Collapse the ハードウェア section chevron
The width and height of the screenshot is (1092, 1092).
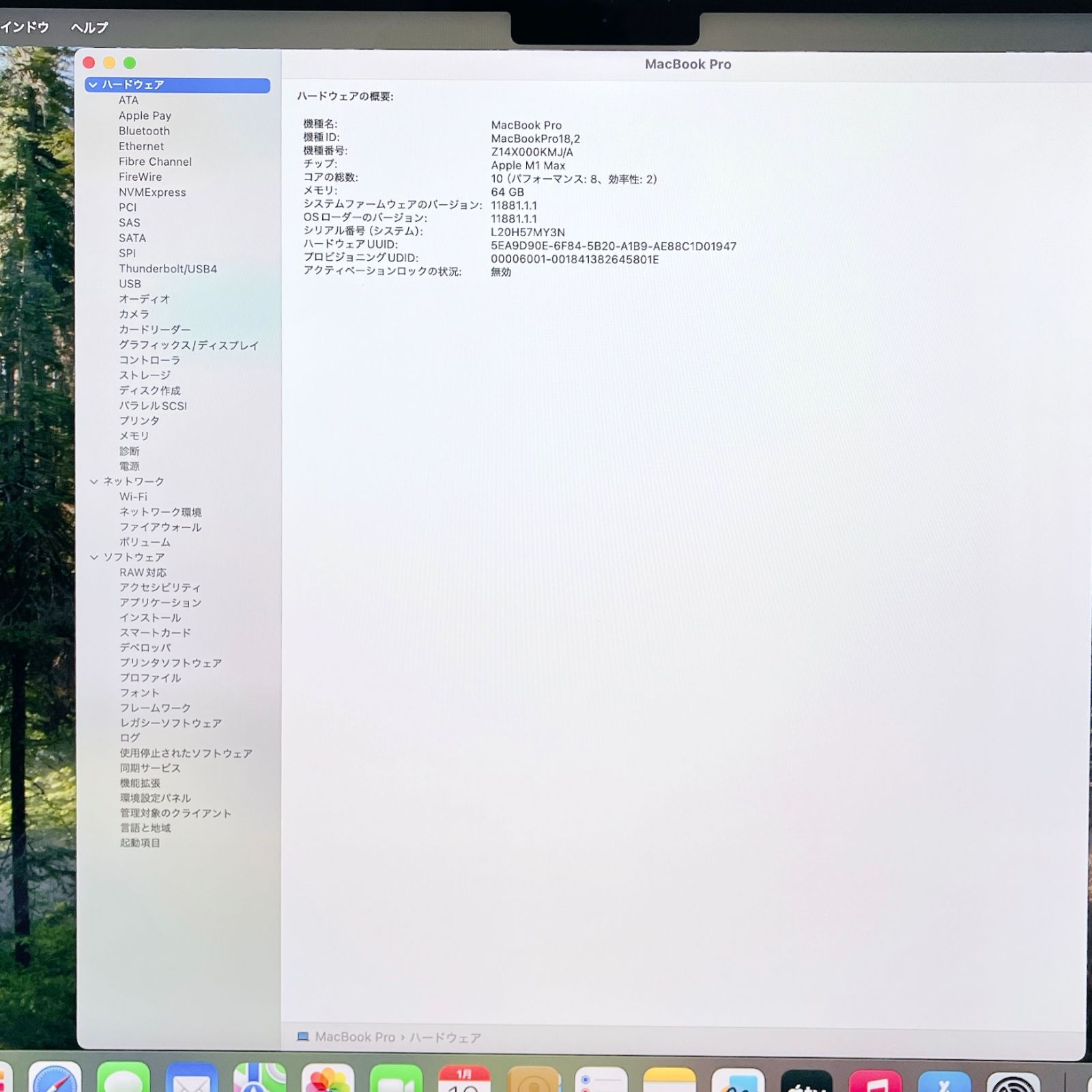click(93, 85)
